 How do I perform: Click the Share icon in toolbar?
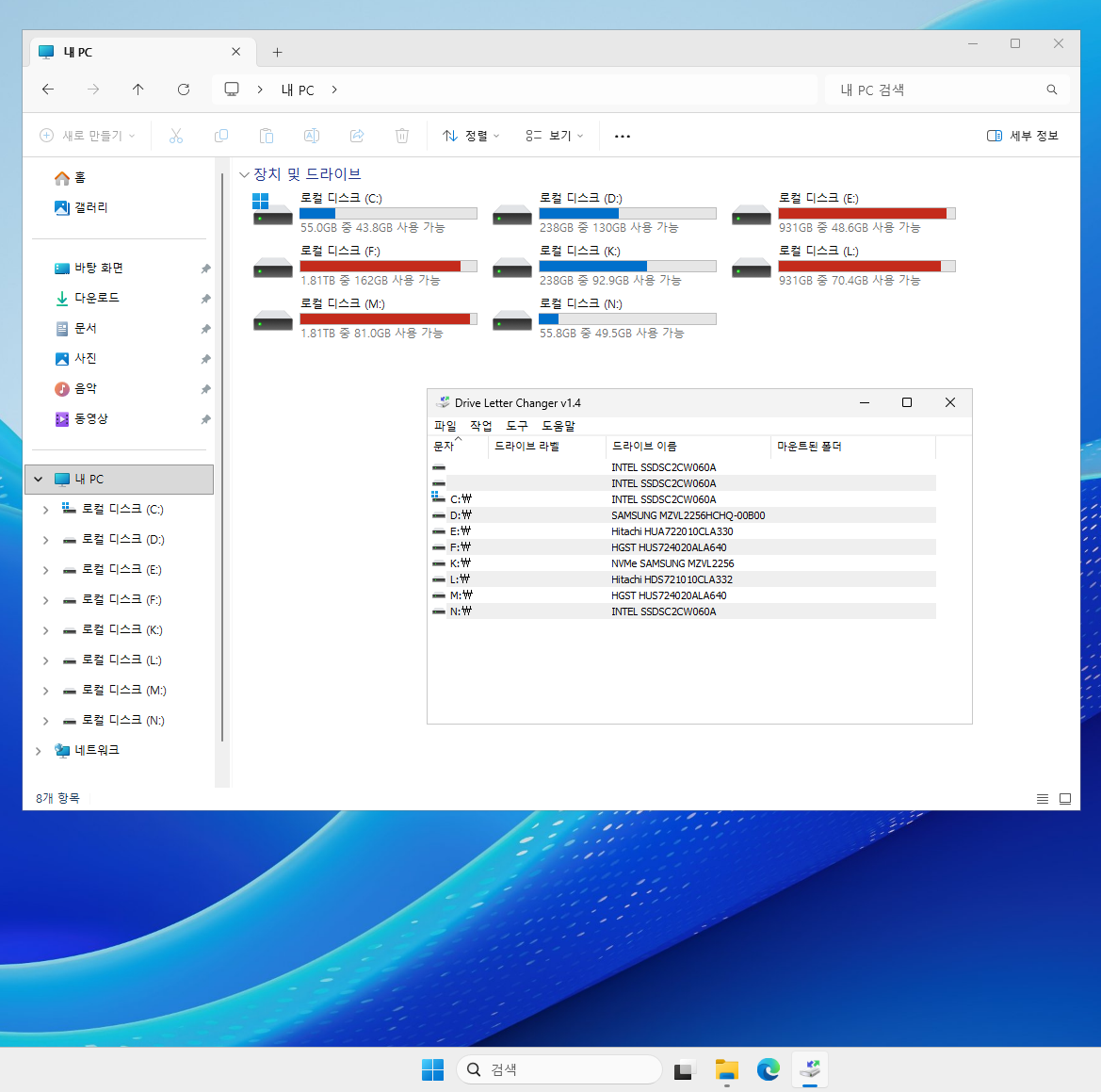(x=357, y=136)
